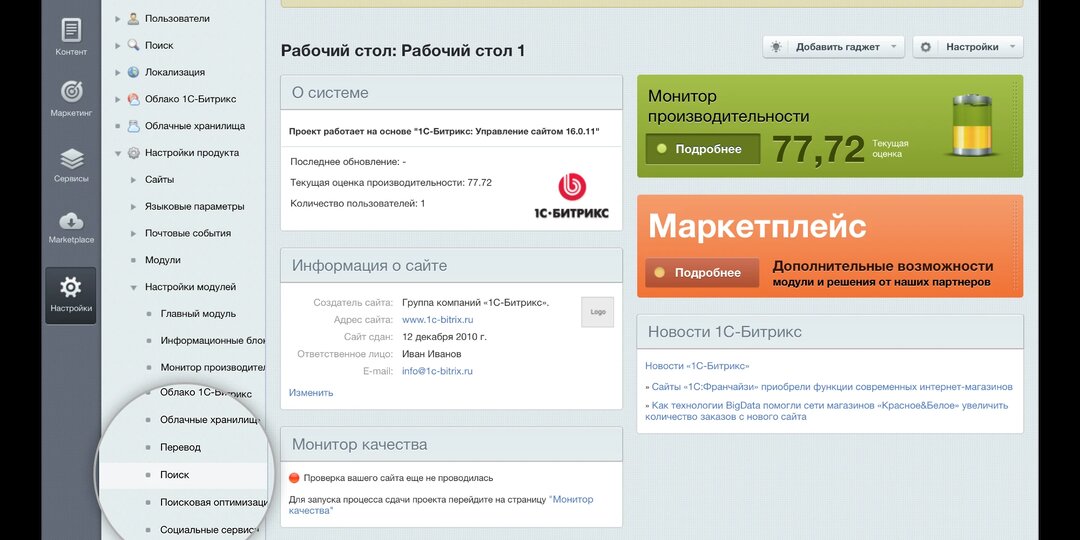Click the Настройки продукта gear icon
Viewport: 1080px width, 540px height.
click(134, 153)
